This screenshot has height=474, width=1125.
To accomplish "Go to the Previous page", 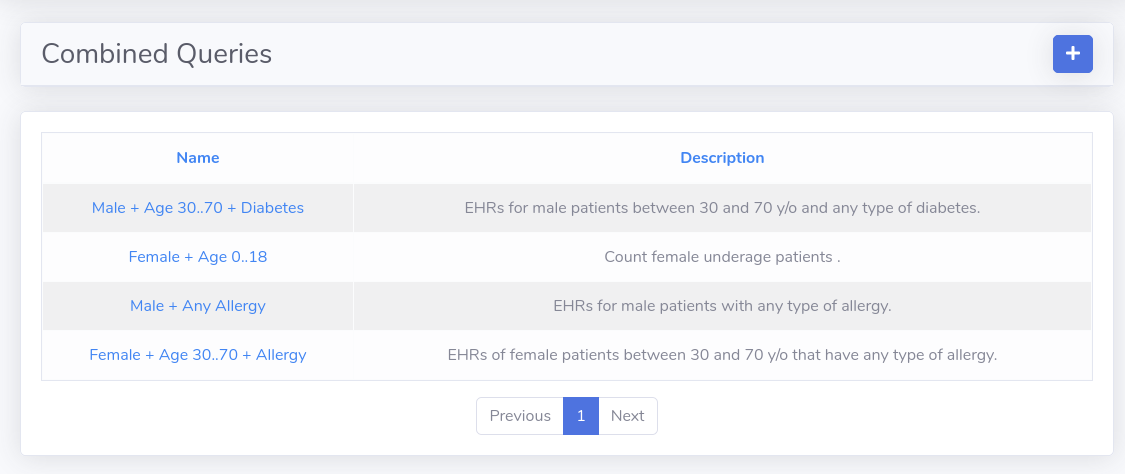I will (519, 416).
